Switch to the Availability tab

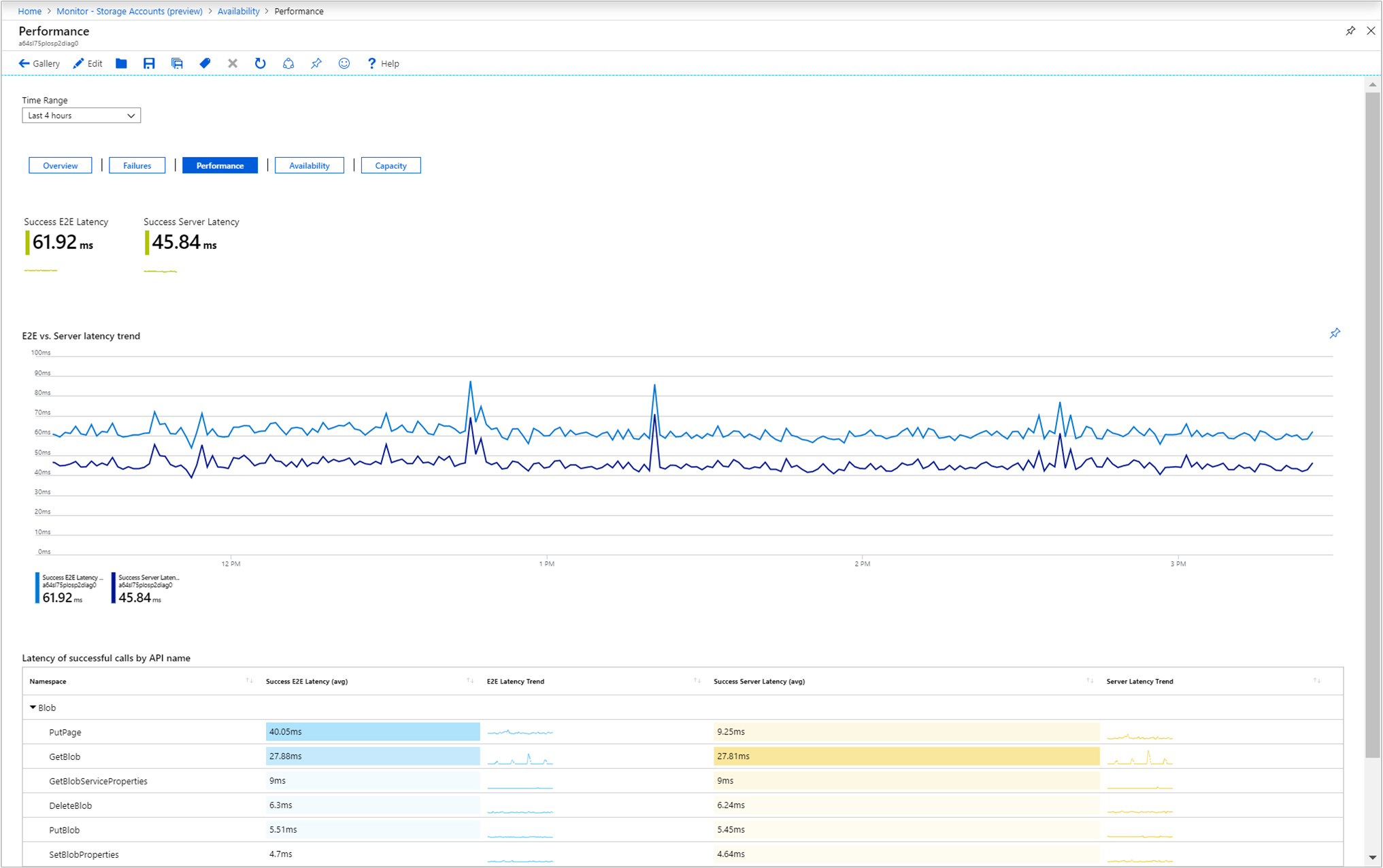click(x=308, y=166)
